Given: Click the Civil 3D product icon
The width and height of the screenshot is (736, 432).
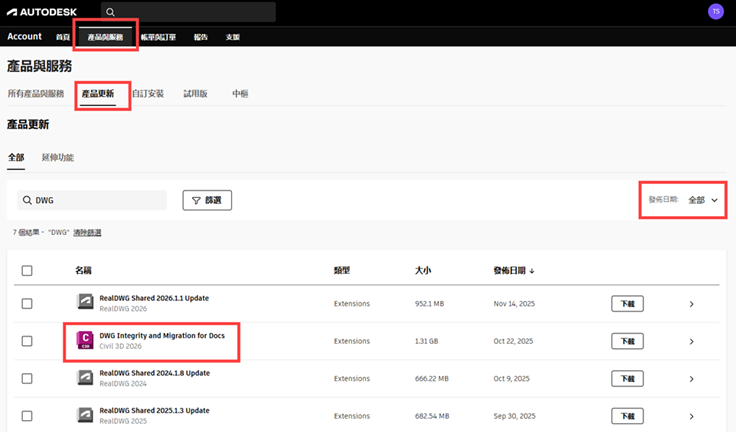Looking at the screenshot, I should click(x=85, y=339).
